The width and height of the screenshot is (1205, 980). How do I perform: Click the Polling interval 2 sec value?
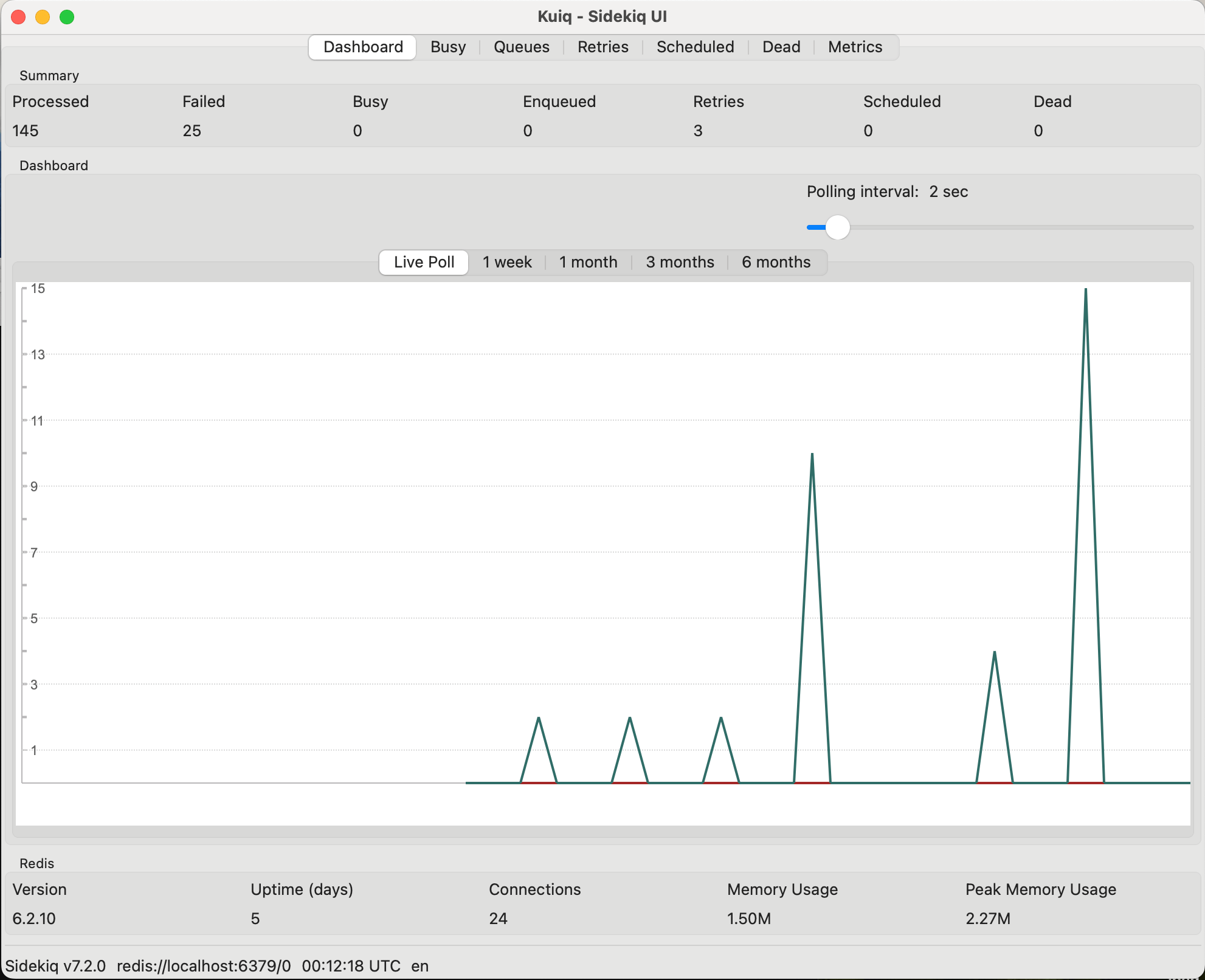pyautogui.click(x=948, y=192)
